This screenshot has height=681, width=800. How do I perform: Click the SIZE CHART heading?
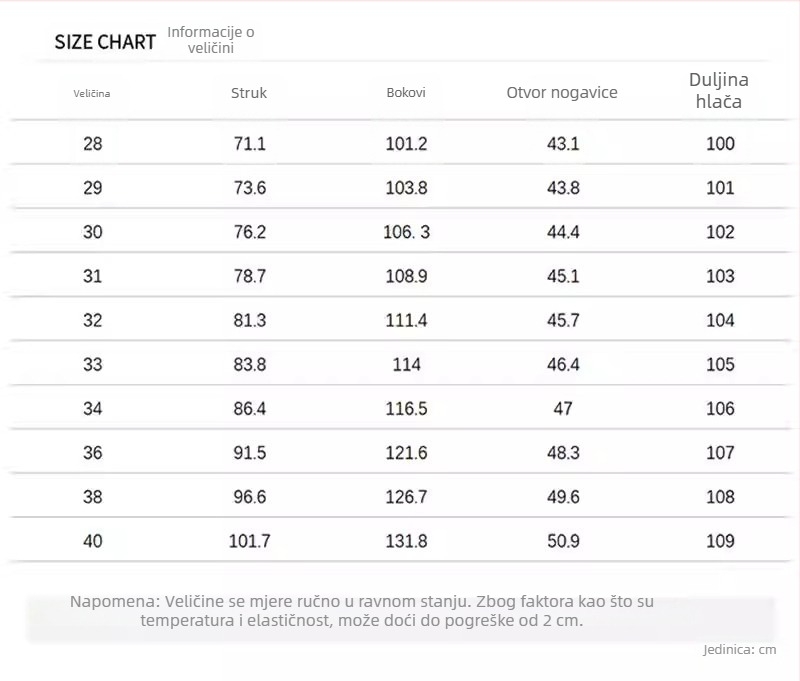[x=105, y=42]
